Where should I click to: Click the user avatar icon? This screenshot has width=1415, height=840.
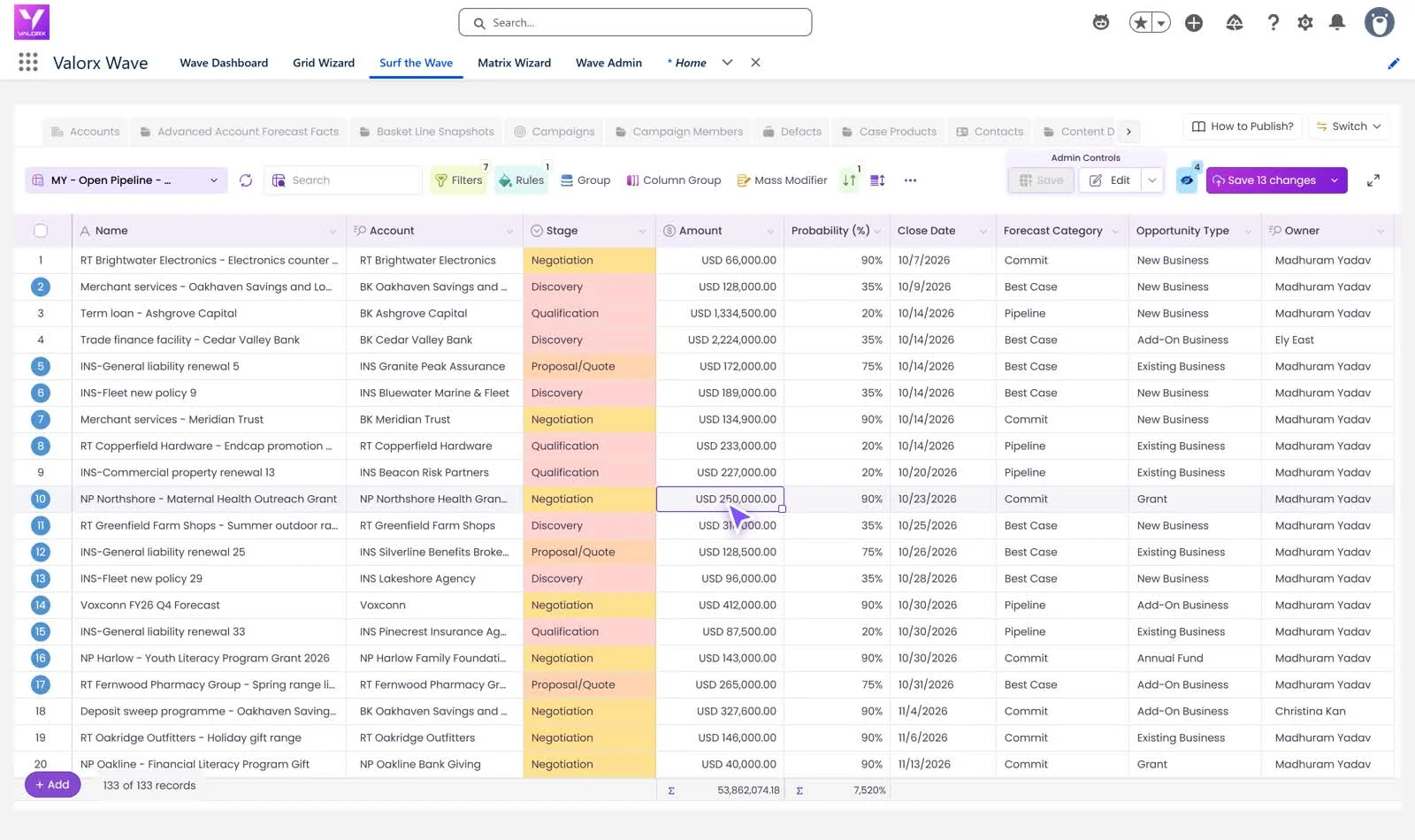[x=1379, y=22]
